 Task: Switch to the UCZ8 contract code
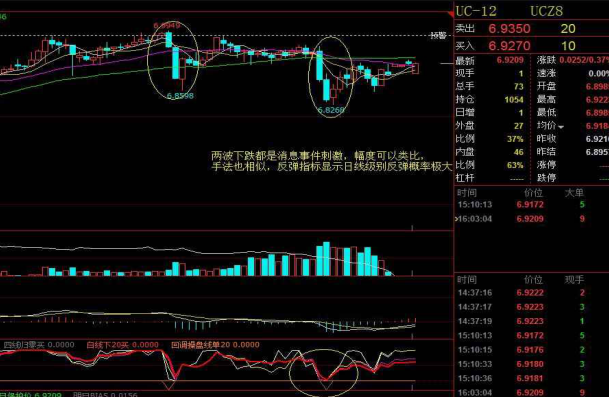point(546,11)
